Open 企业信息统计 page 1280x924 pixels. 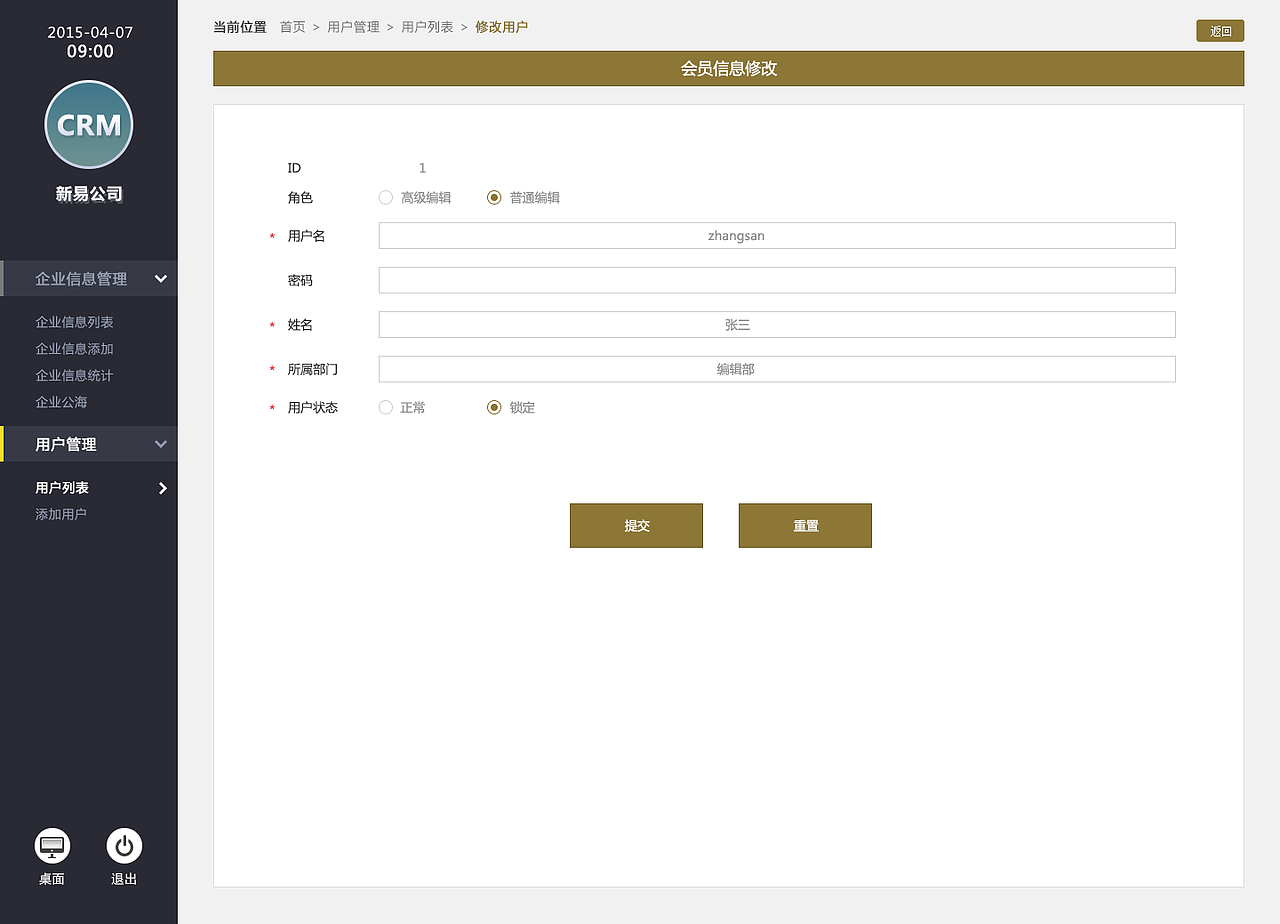point(74,375)
